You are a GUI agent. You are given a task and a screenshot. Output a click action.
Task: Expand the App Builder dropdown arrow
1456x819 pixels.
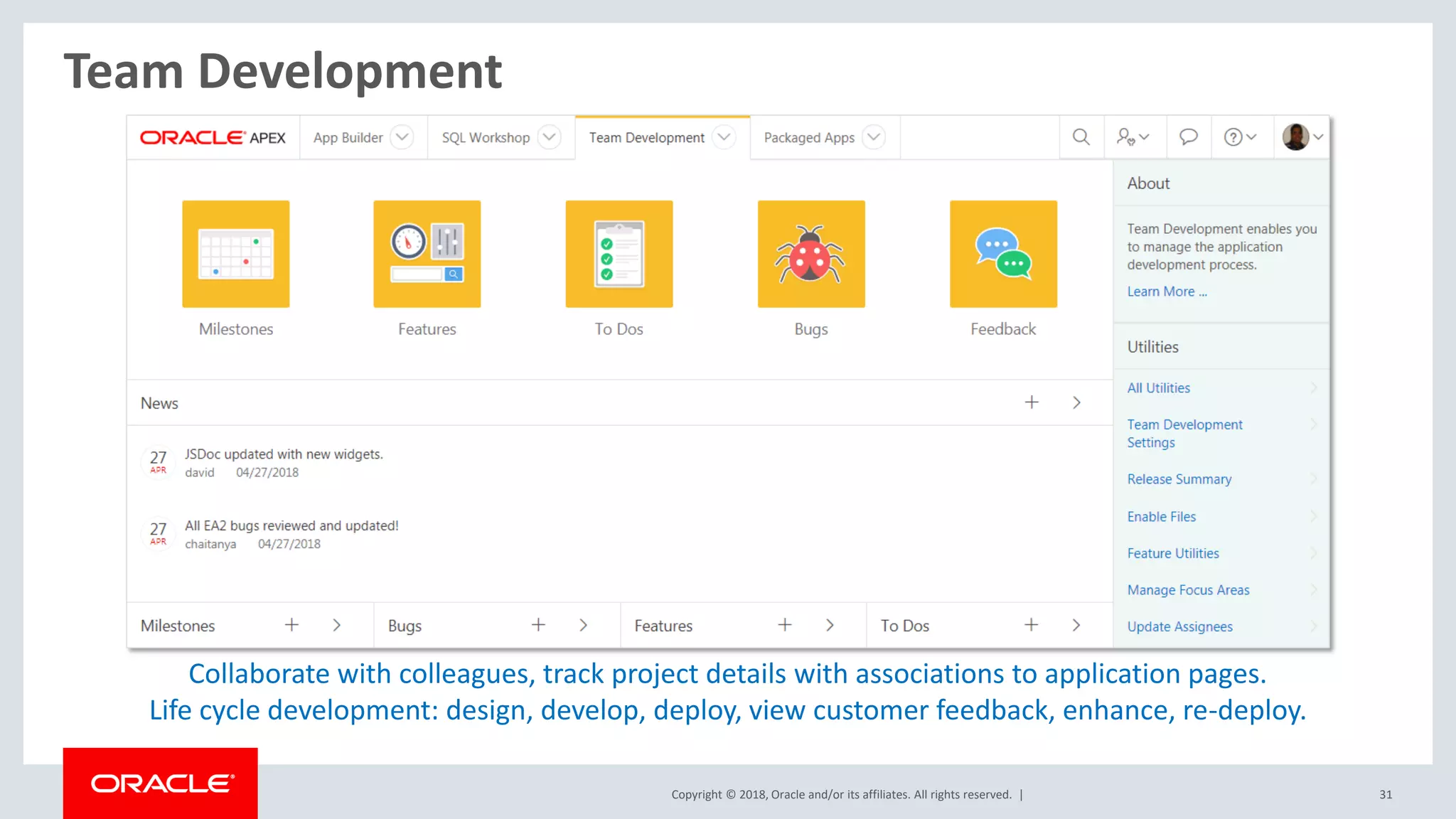click(402, 137)
